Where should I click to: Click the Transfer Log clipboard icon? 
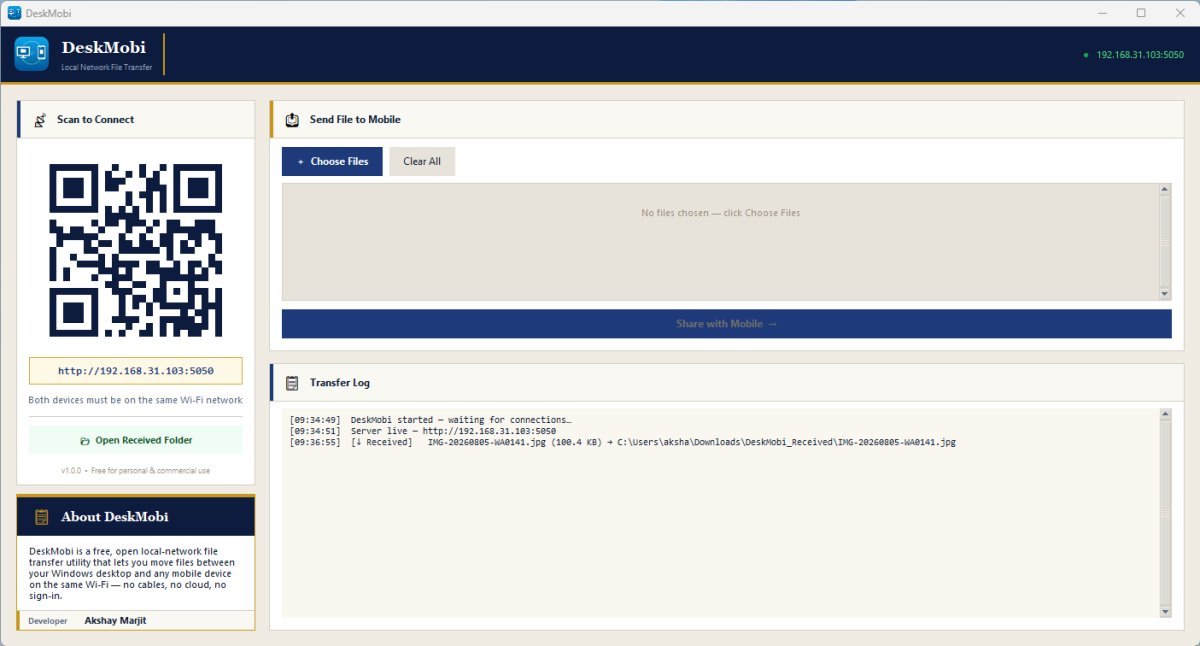292,383
